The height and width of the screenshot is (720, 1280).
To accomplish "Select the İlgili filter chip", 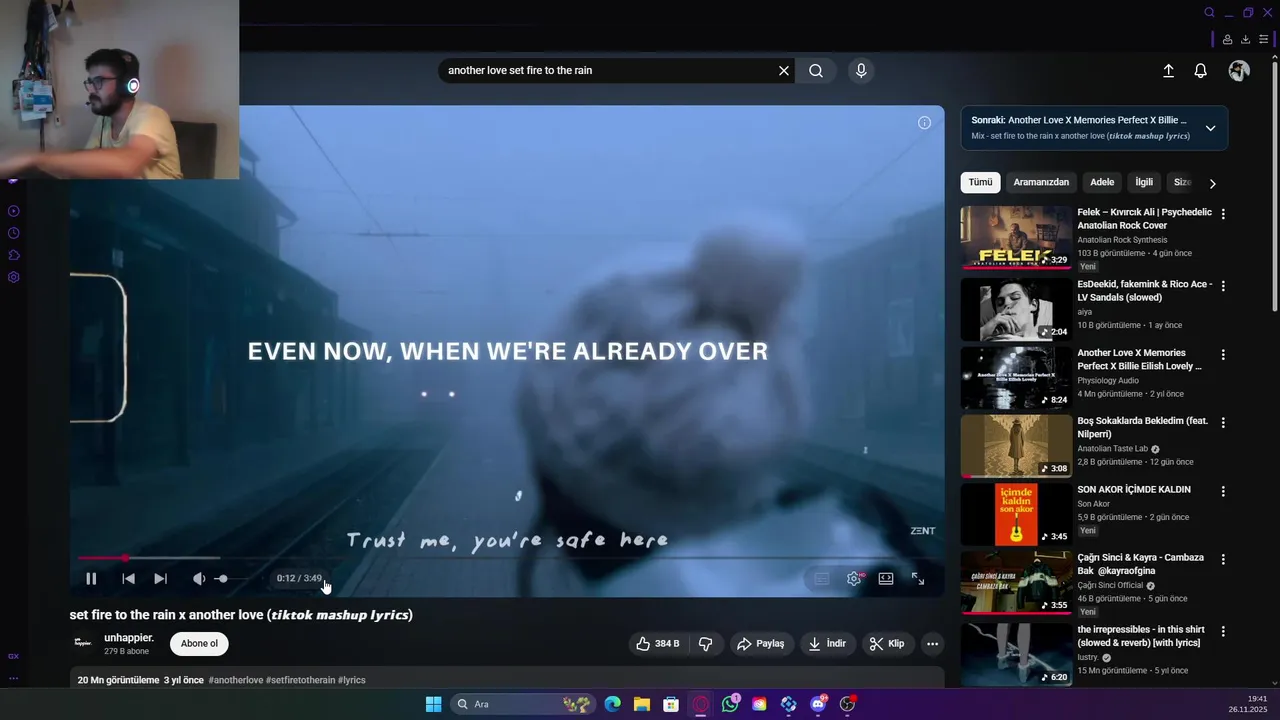I will pyautogui.click(x=1144, y=182).
